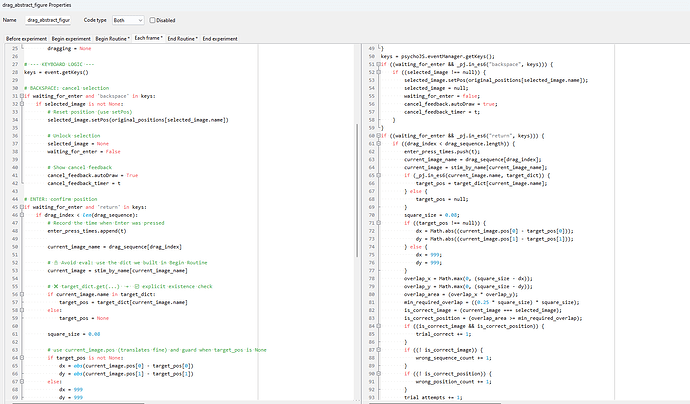The width and height of the screenshot is (690, 404).
Task: Collapse the fold marker at JavaScript line 50
Action: [x=379, y=64]
